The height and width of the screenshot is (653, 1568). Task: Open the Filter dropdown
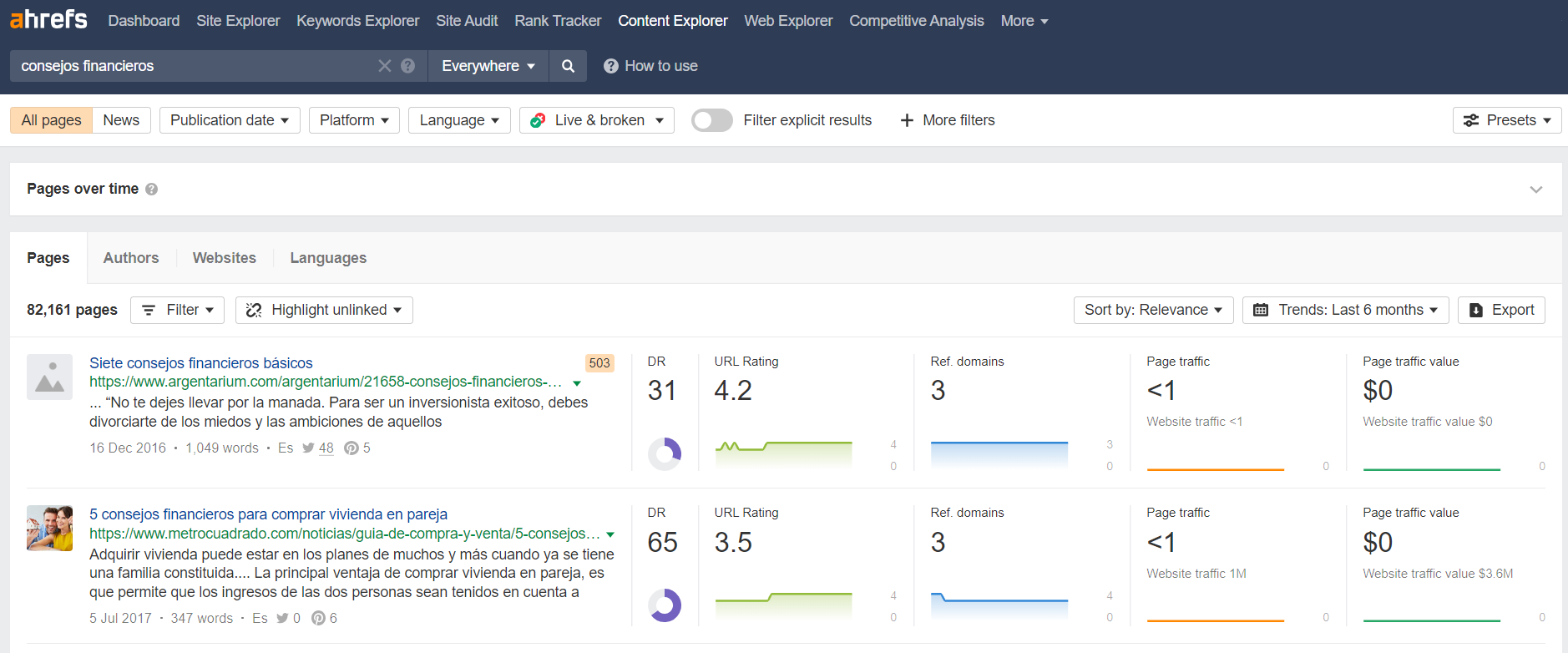click(178, 310)
